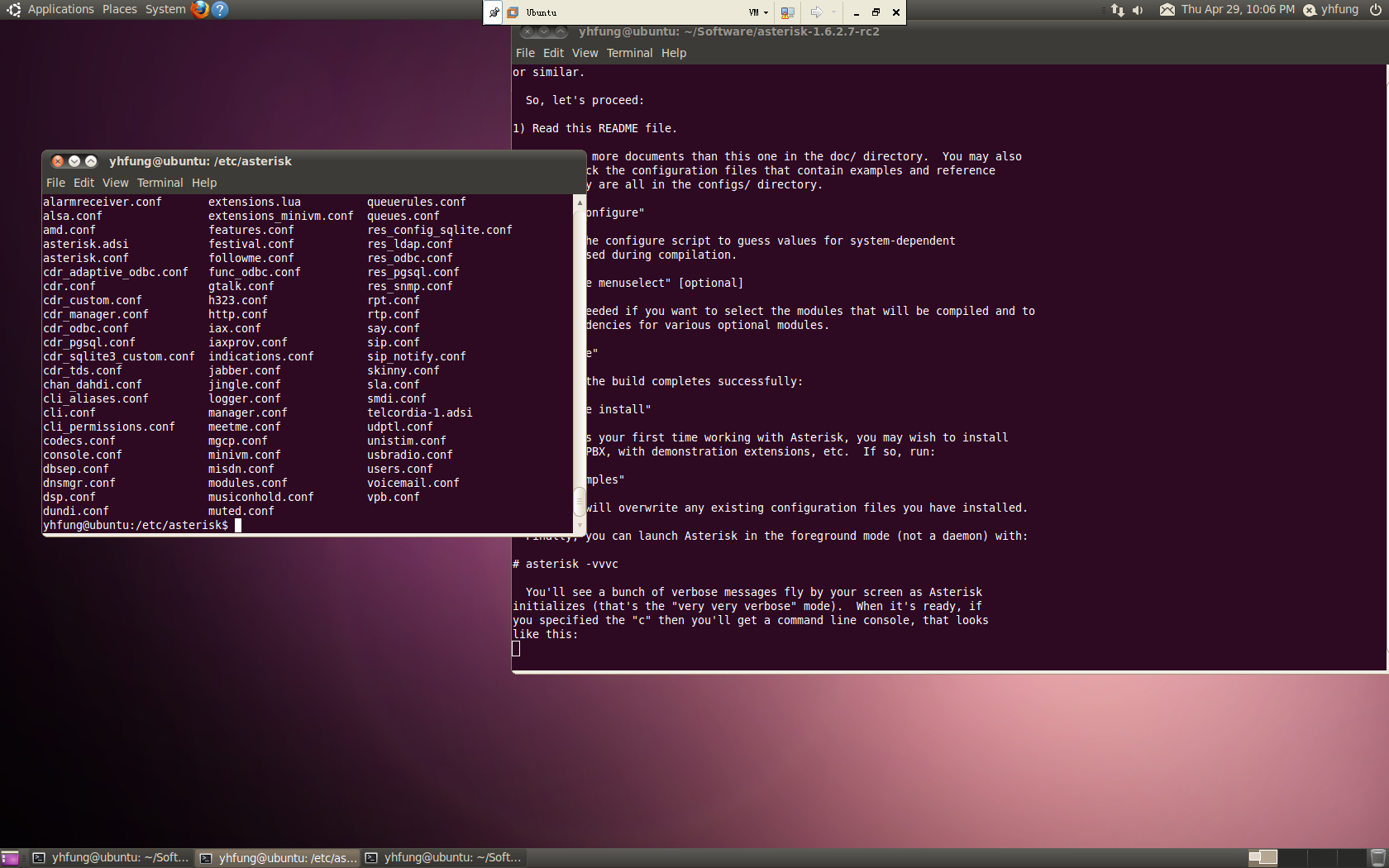Open the VM dropdown menu
Image resolution: width=1389 pixels, height=868 pixels.
[758, 12]
